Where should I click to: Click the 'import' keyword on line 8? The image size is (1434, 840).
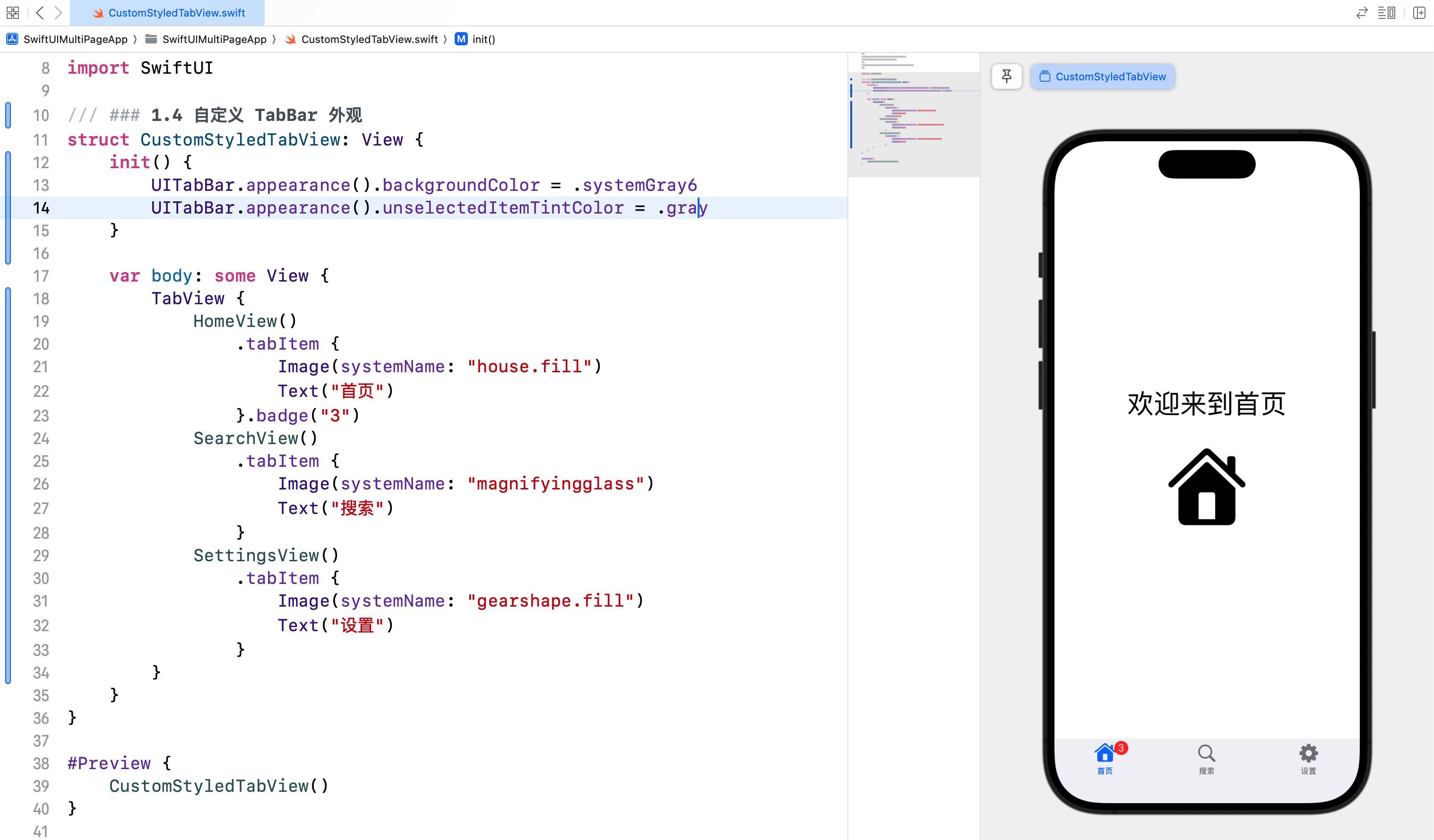[98, 68]
